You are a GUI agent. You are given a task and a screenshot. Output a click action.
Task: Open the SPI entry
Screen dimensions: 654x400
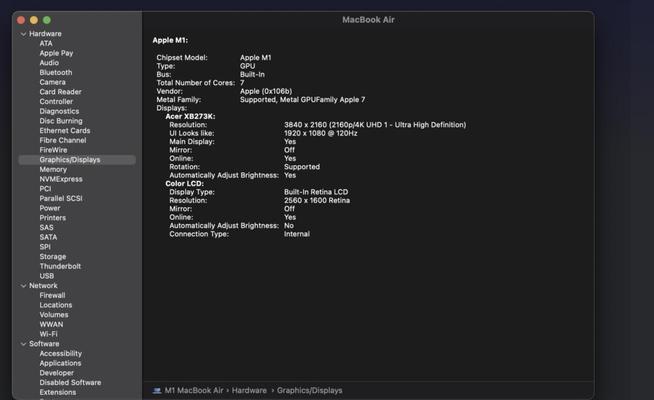[45, 247]
